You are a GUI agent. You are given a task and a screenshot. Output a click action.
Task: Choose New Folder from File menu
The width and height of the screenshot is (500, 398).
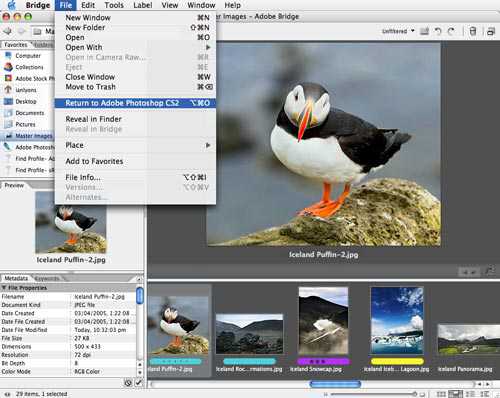point(135,28)
